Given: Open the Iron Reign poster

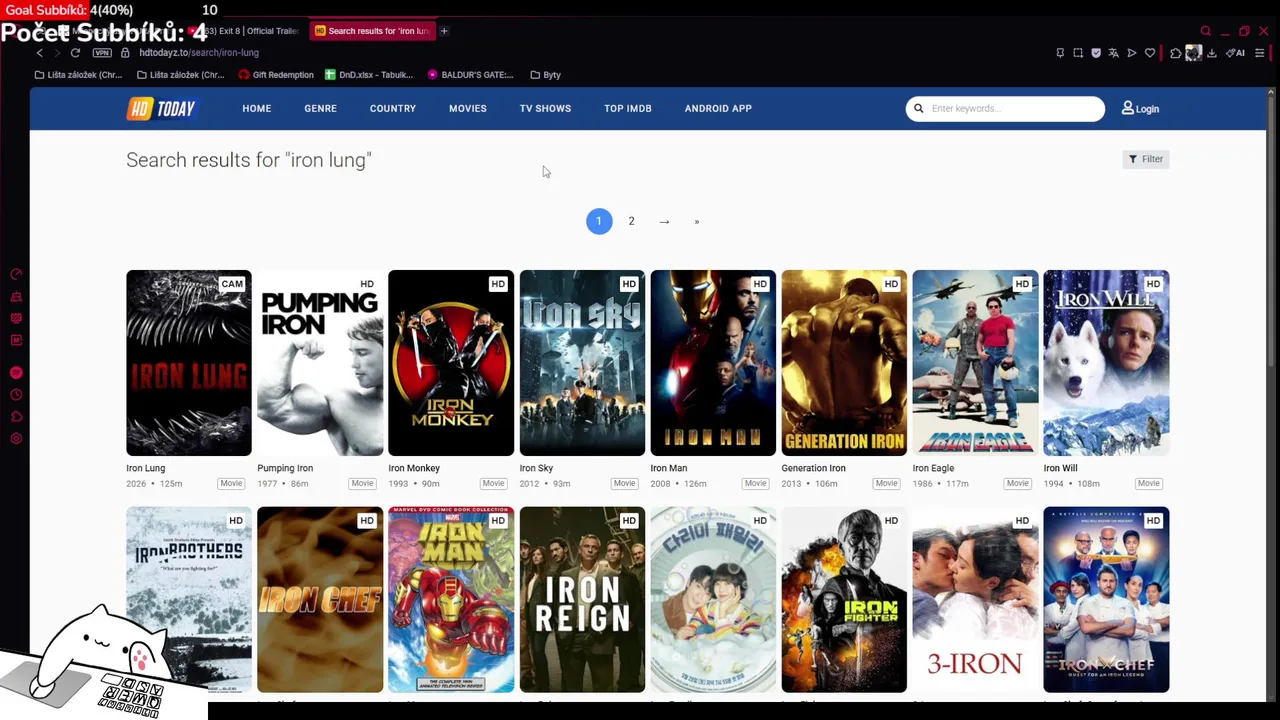Looking at the screenshot, I should tap(582, 599).
